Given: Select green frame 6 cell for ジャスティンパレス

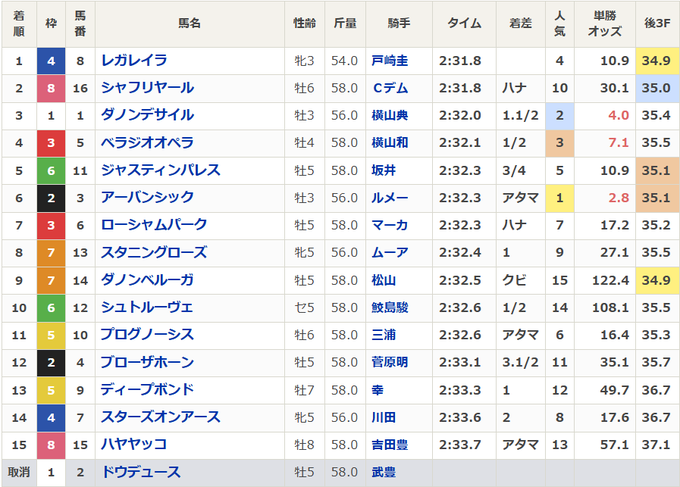Looking at the screenshot, I should [51, 170].
